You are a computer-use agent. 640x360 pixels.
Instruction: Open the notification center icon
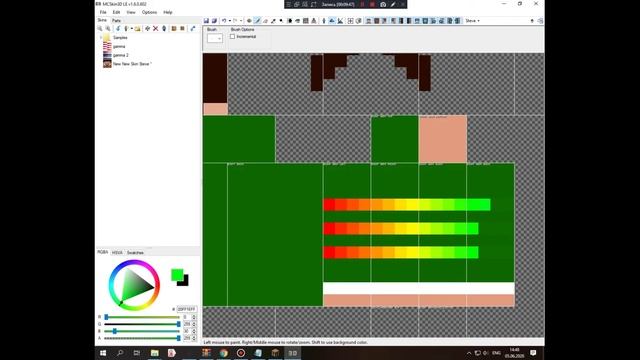coord(533,353)
